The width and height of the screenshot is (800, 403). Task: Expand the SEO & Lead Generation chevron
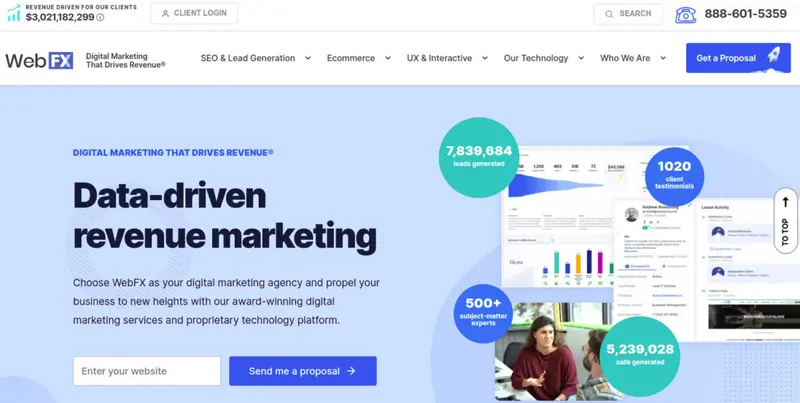tap(308, 58)
